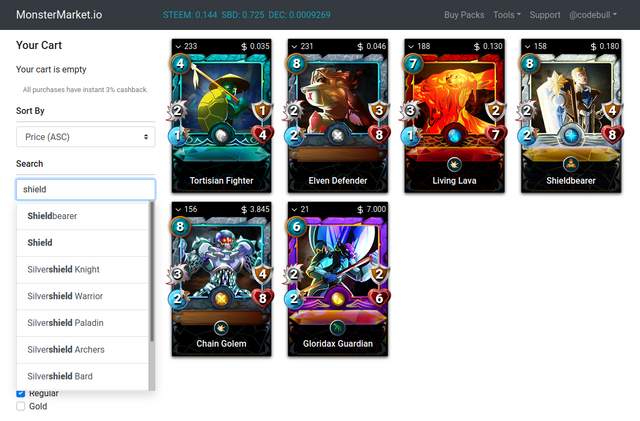Click the heart health icon on Gloridax Guardian
Image resolution: width=640 pixels, height=421 pixels.
tap(379, 298)
